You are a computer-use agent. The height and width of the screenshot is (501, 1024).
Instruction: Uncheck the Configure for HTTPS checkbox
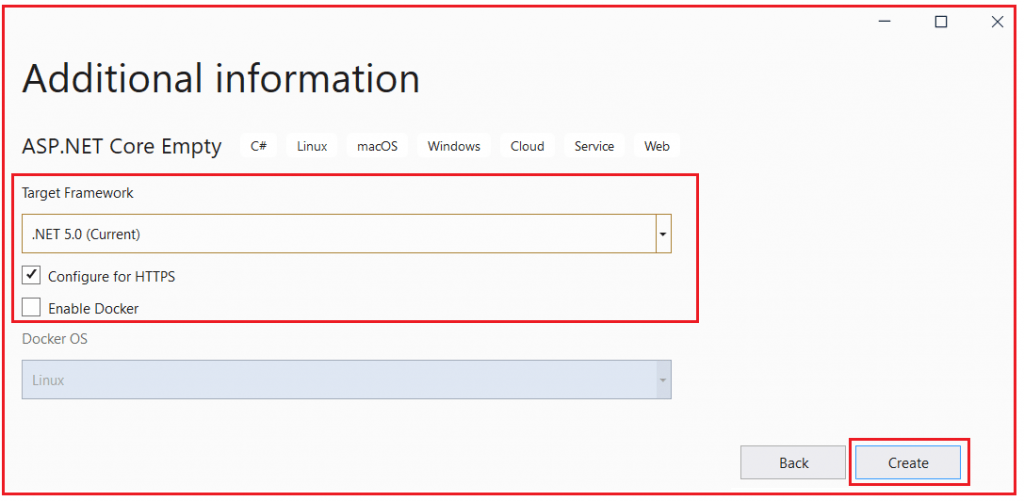pyautogui.click(x=31, y=276)
